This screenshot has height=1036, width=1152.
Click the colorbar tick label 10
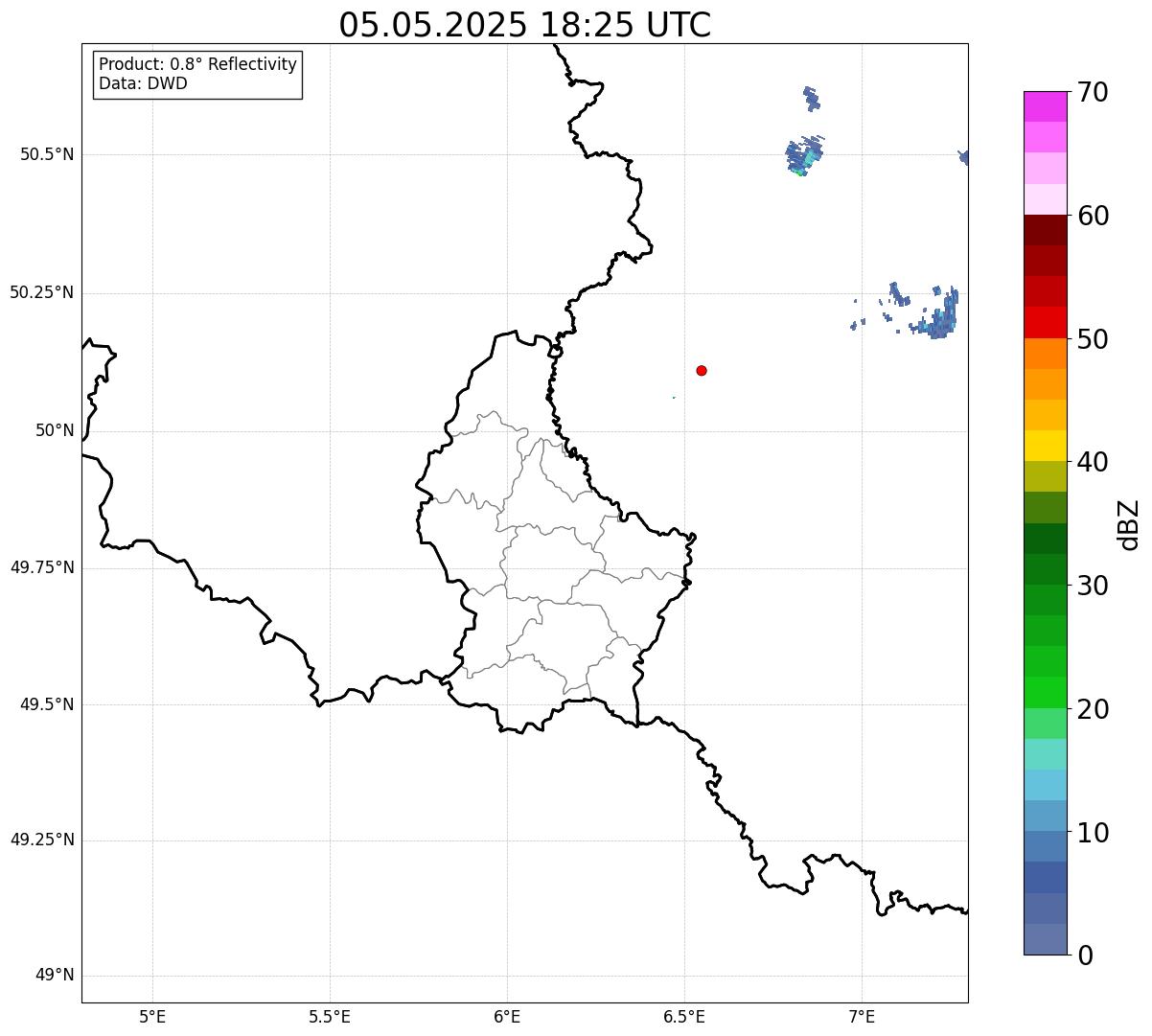click(x=1093, y=832)
